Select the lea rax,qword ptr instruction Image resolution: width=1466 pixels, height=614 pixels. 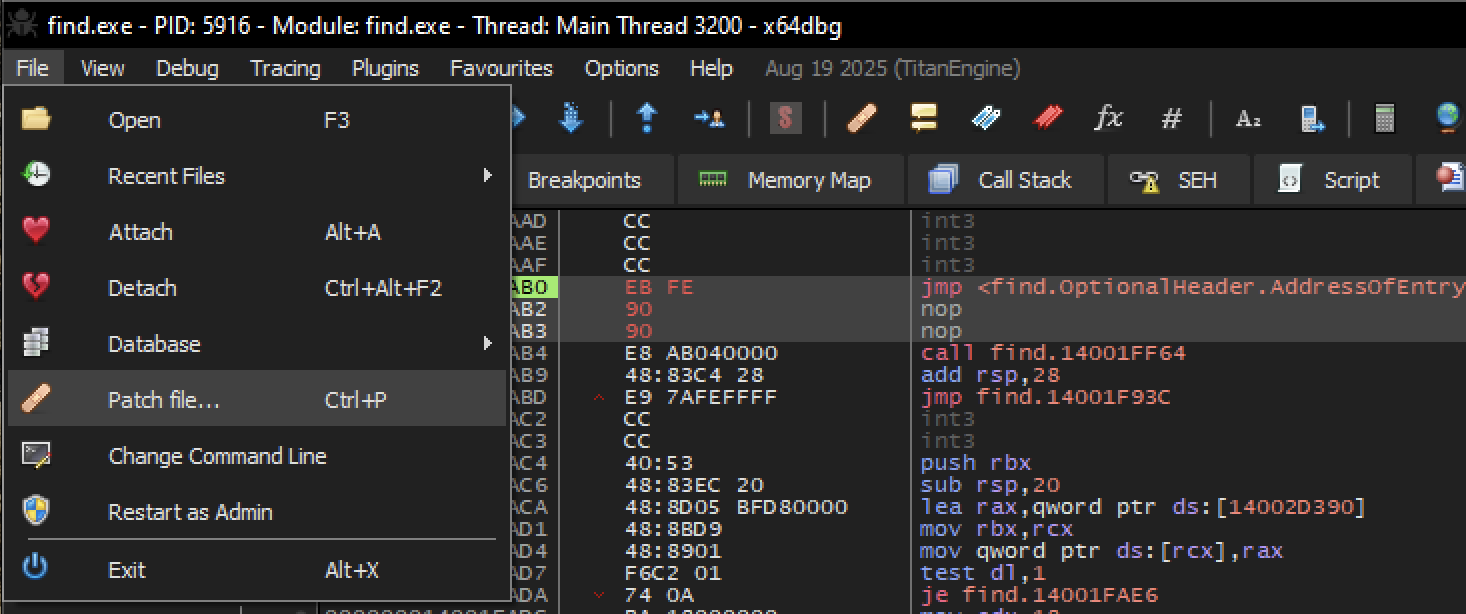click(1143, 507)
